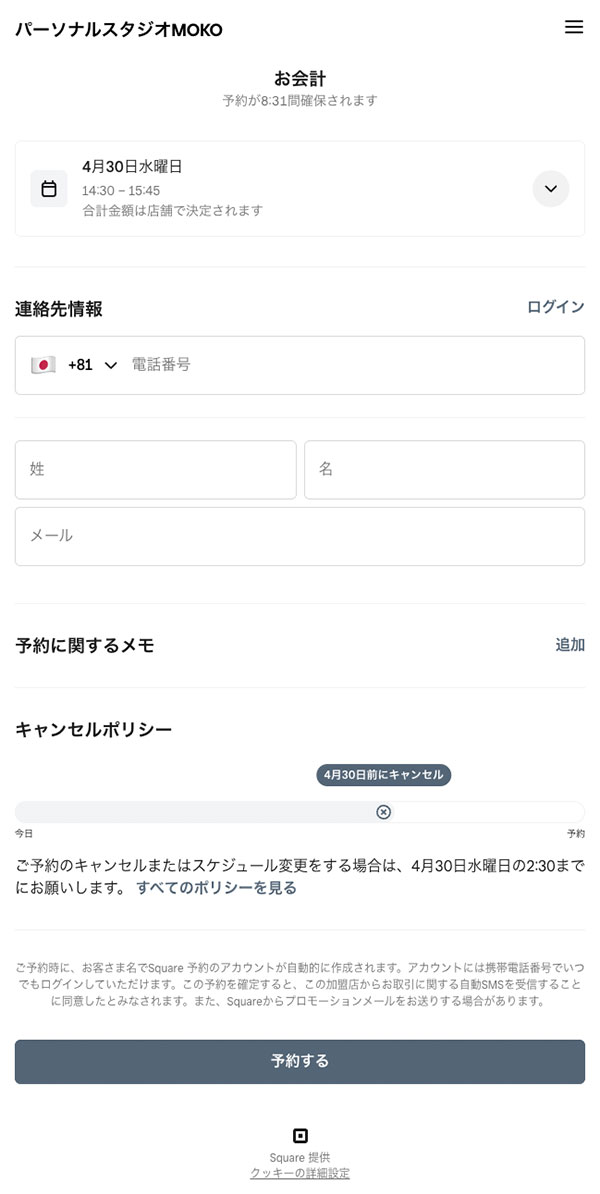Click the ログイン link

(556, 307)
